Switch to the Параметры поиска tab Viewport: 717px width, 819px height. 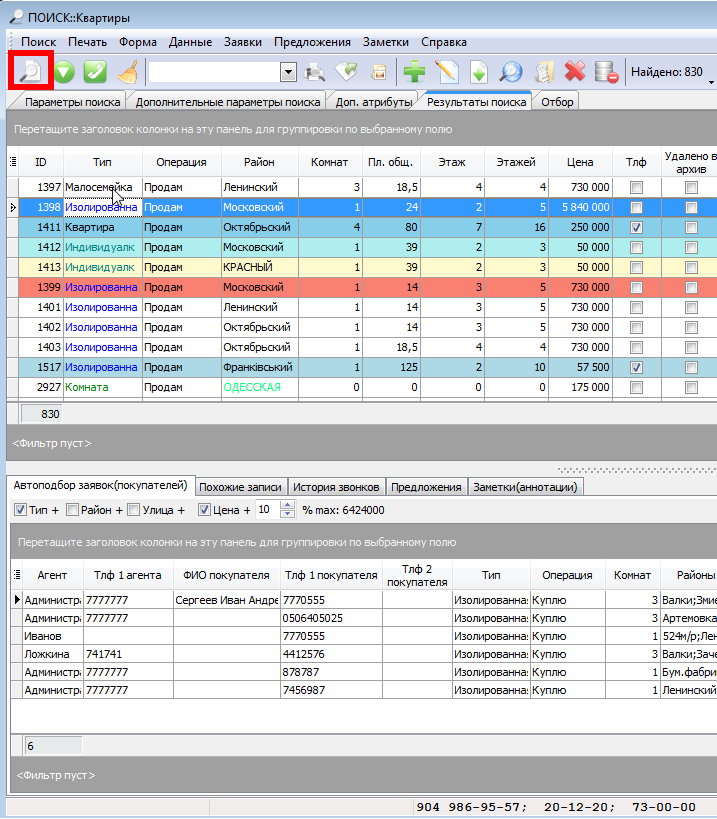coord(72,102)
